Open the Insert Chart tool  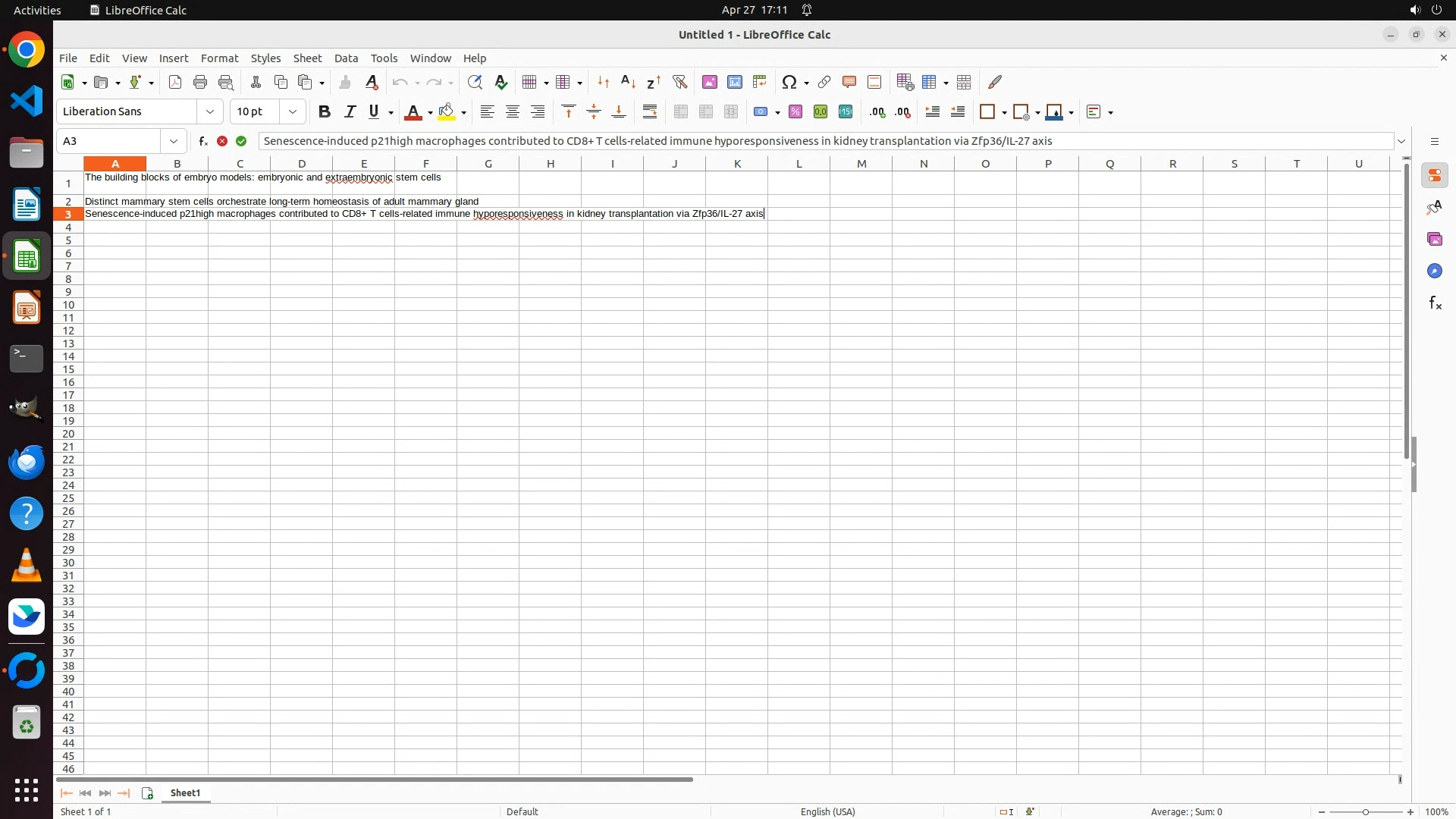click(x=734, y=82)
